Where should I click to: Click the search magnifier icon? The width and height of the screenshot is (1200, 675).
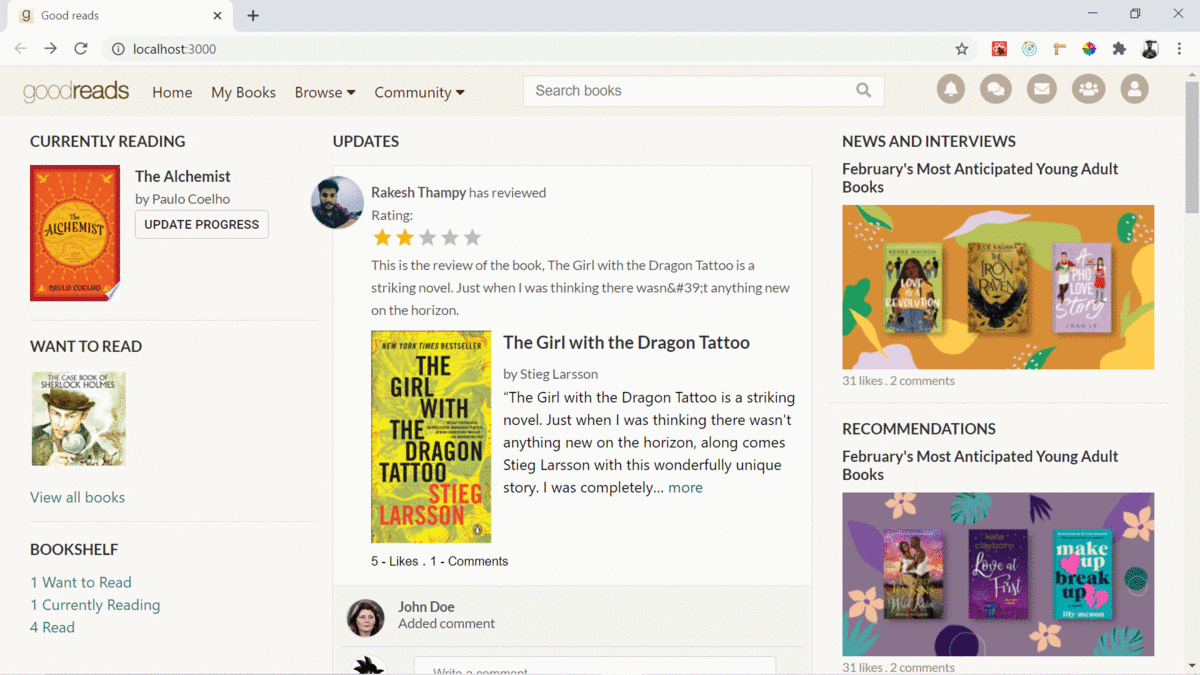click(x=864, y=90)
